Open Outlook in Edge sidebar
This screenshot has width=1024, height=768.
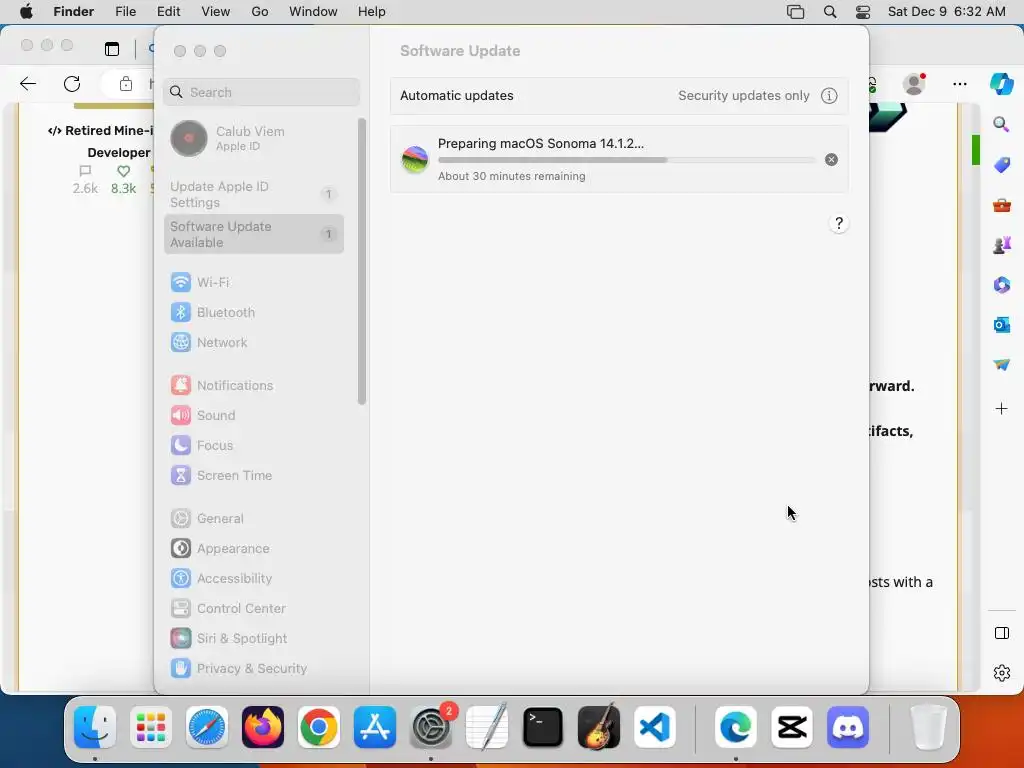coord(1001,325)
